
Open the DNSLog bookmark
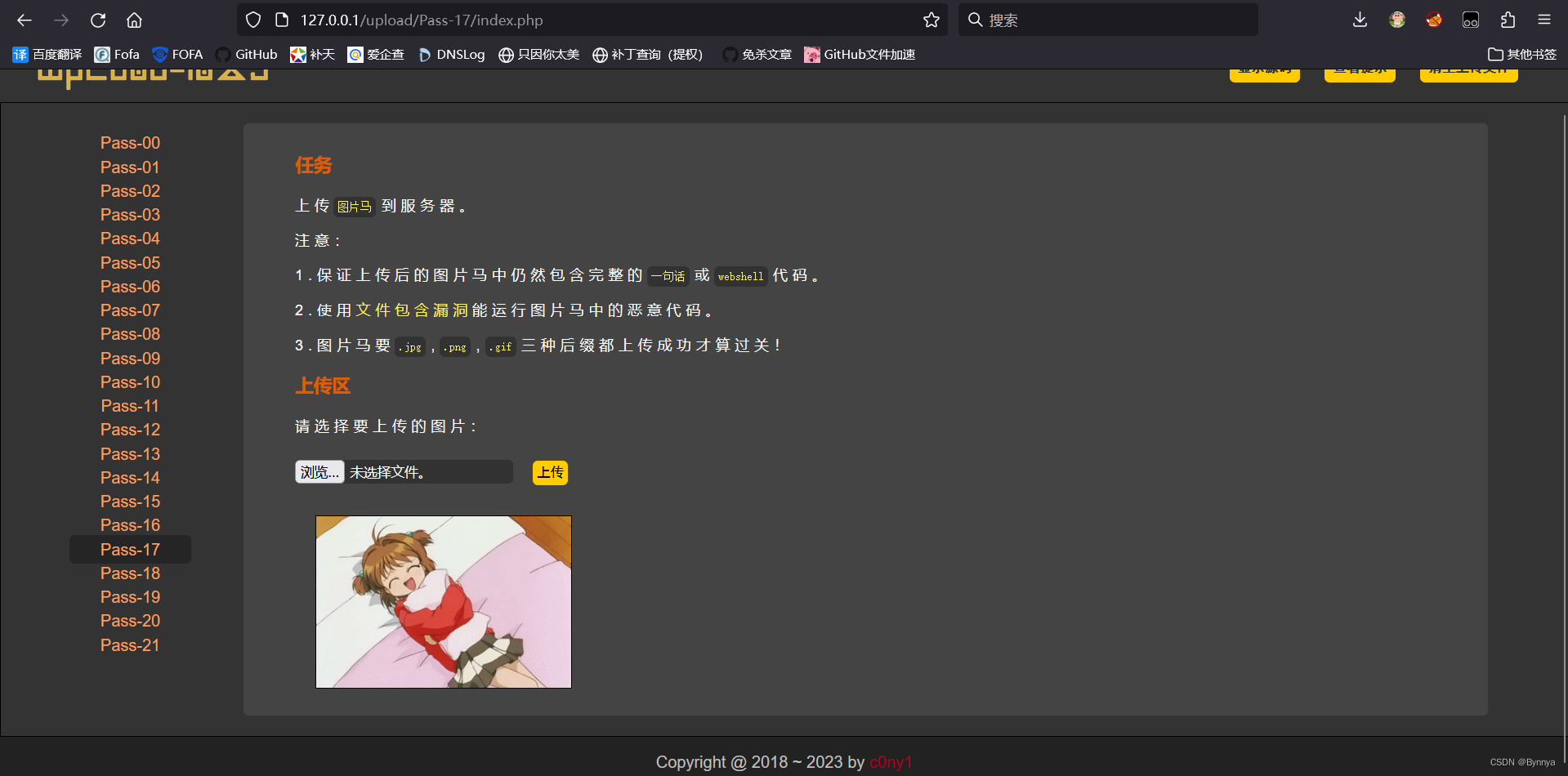pos(451,55)
